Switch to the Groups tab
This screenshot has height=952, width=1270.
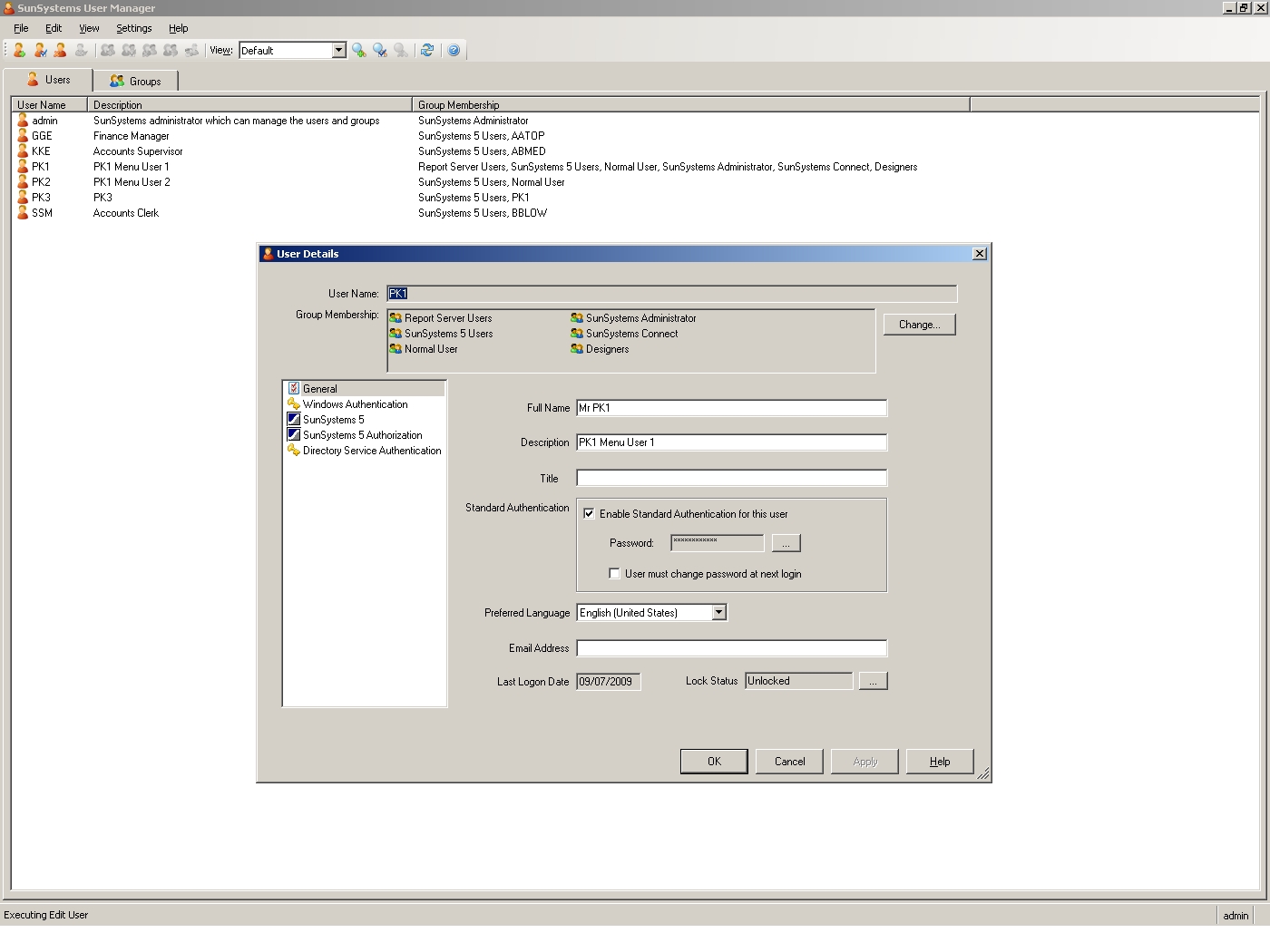coord(135,81)
